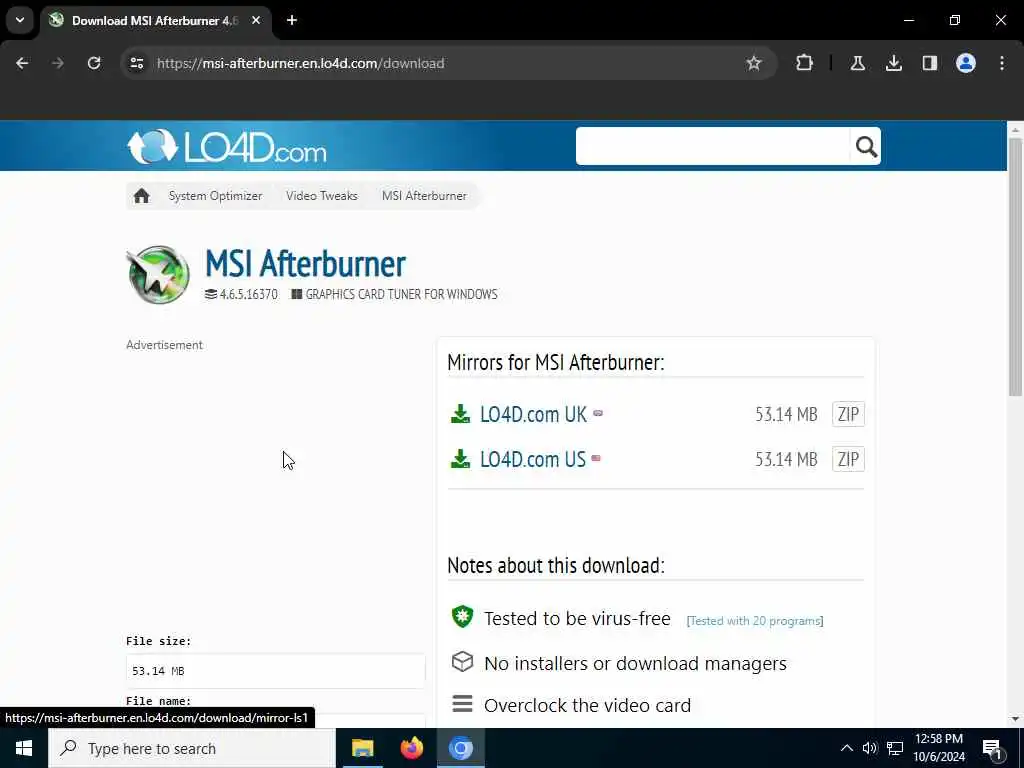Open File Explorer from taskbar
1024x768 pixels.
point(362,748)
